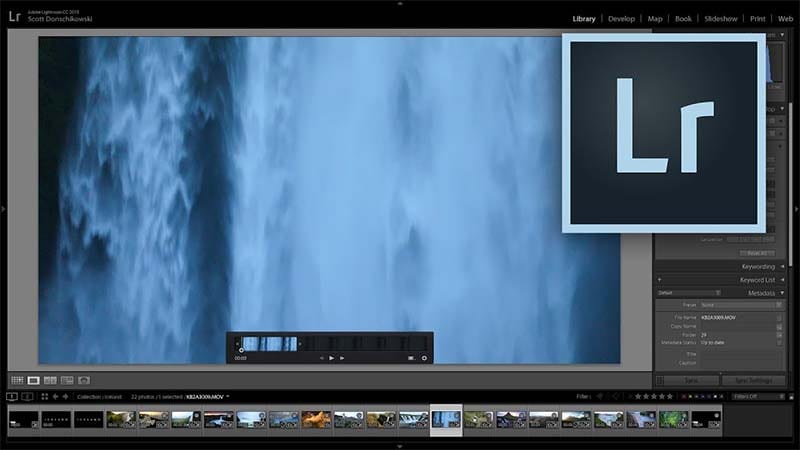Filter by rejected flag icon
This screenshot has width=800, height=450.
616,396
